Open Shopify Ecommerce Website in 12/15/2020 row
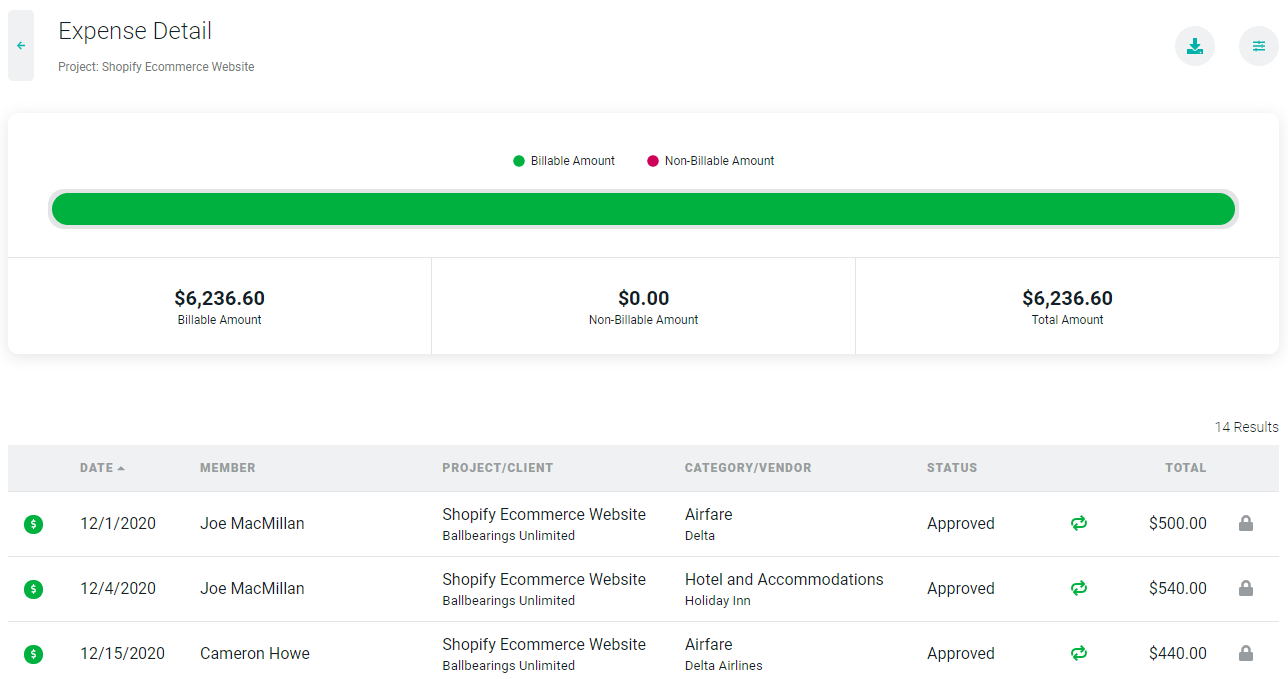Image resolution: width=1288 pixels, height=679 pixels. point(544,644)
